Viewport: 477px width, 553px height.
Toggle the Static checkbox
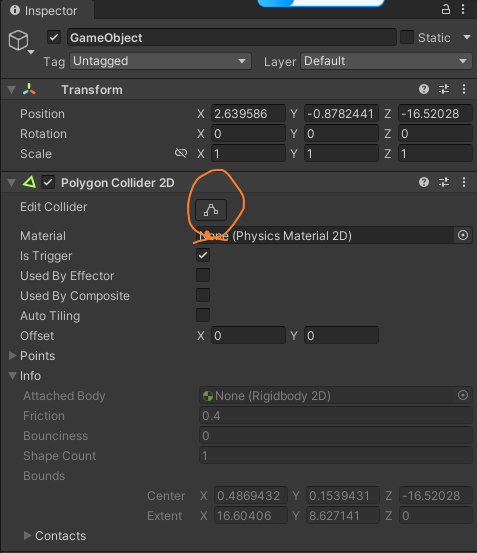click(x=407, y=37)
